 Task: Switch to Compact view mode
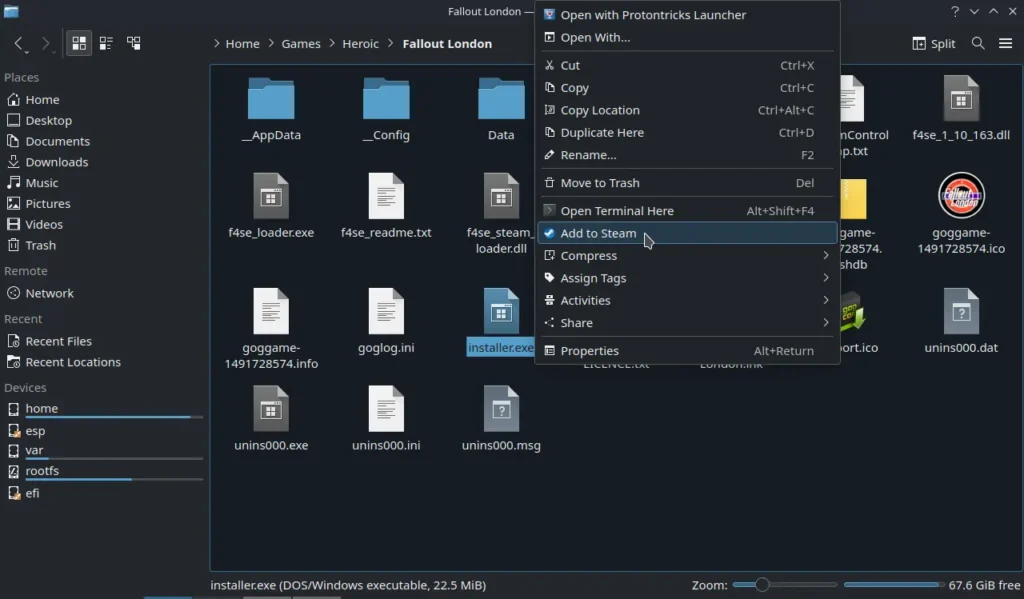pyautogui.click(x=106, y=43)
